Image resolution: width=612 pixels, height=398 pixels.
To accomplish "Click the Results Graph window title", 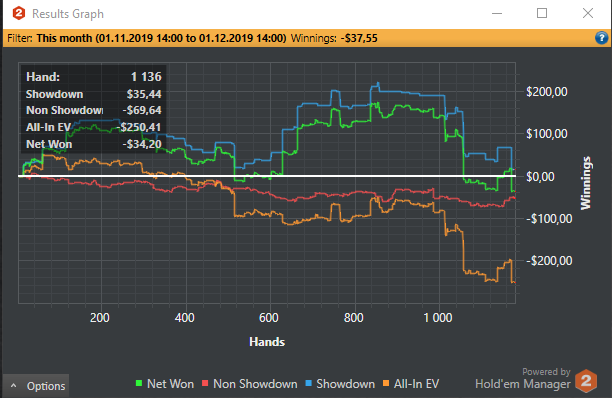I will pyautogui.click(x=68, y=14).
